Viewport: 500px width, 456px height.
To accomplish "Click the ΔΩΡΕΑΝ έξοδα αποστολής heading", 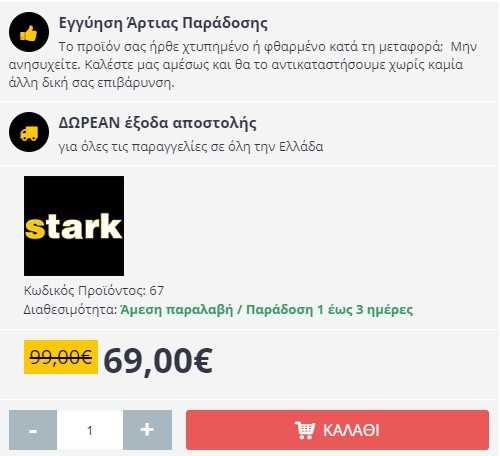I will click(158, 123).
